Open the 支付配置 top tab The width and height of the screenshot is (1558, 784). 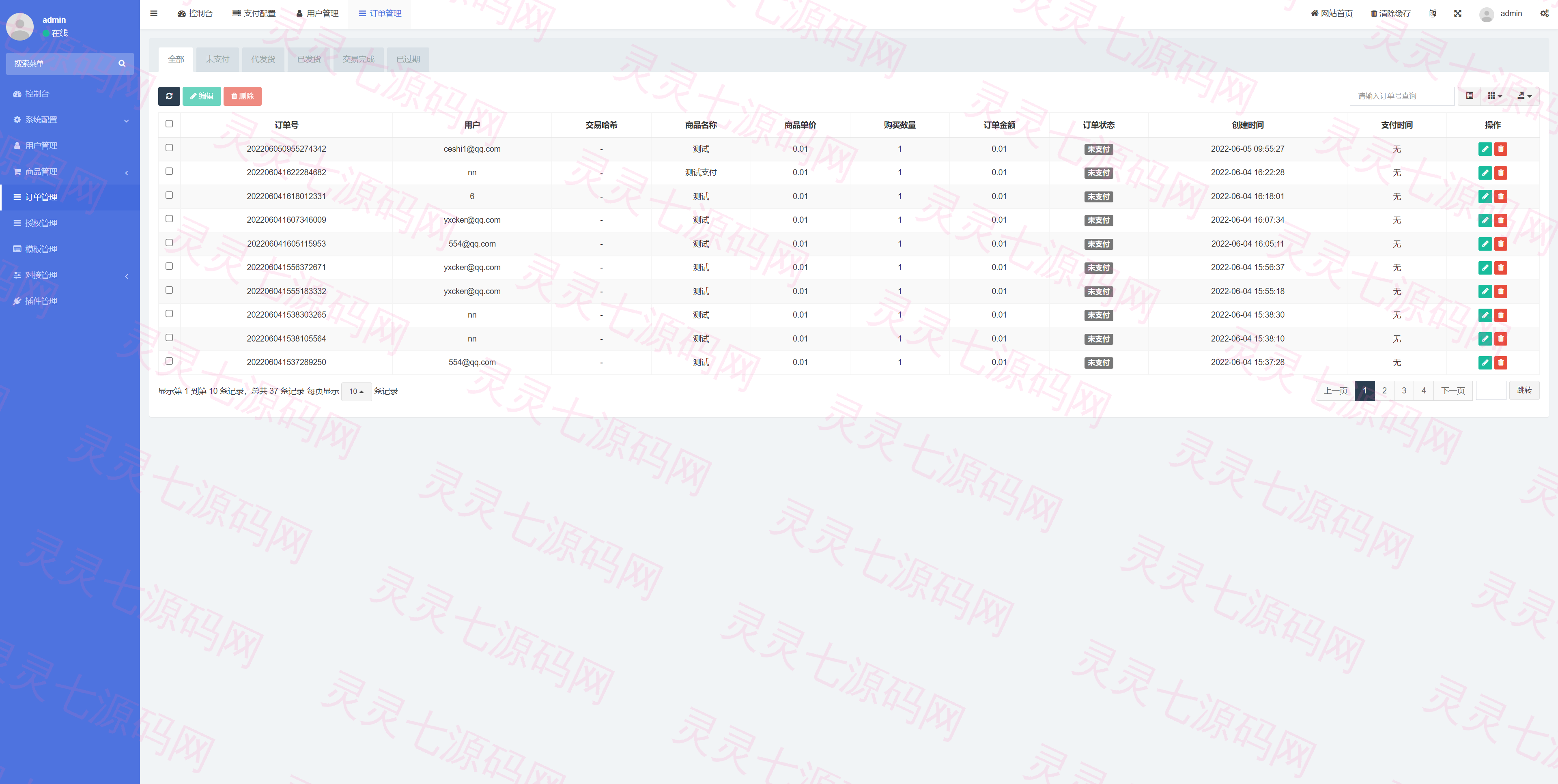coord(254,13)
